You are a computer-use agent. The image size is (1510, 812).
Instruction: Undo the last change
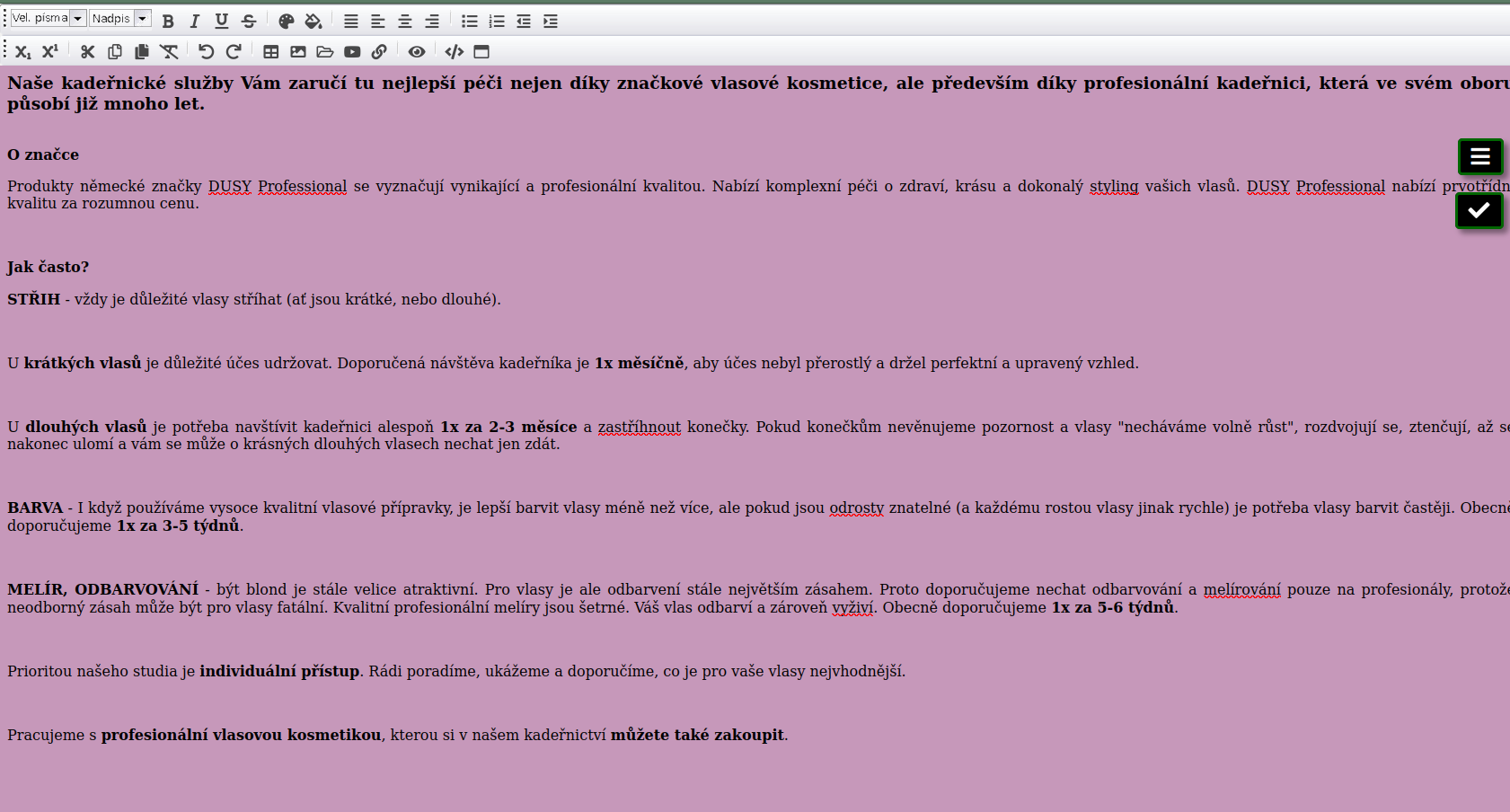pyautogui.click(x=207, y=51)
